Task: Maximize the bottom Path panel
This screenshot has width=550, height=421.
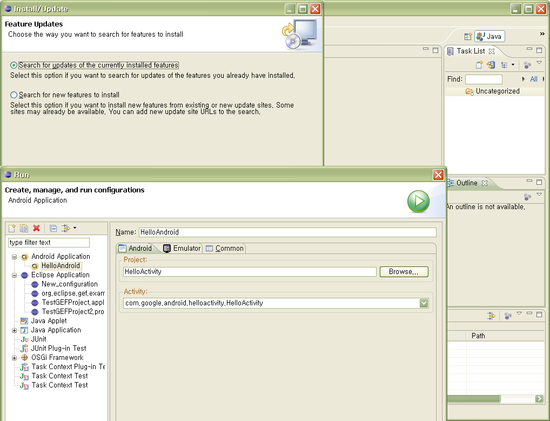Action: [539, 315]
